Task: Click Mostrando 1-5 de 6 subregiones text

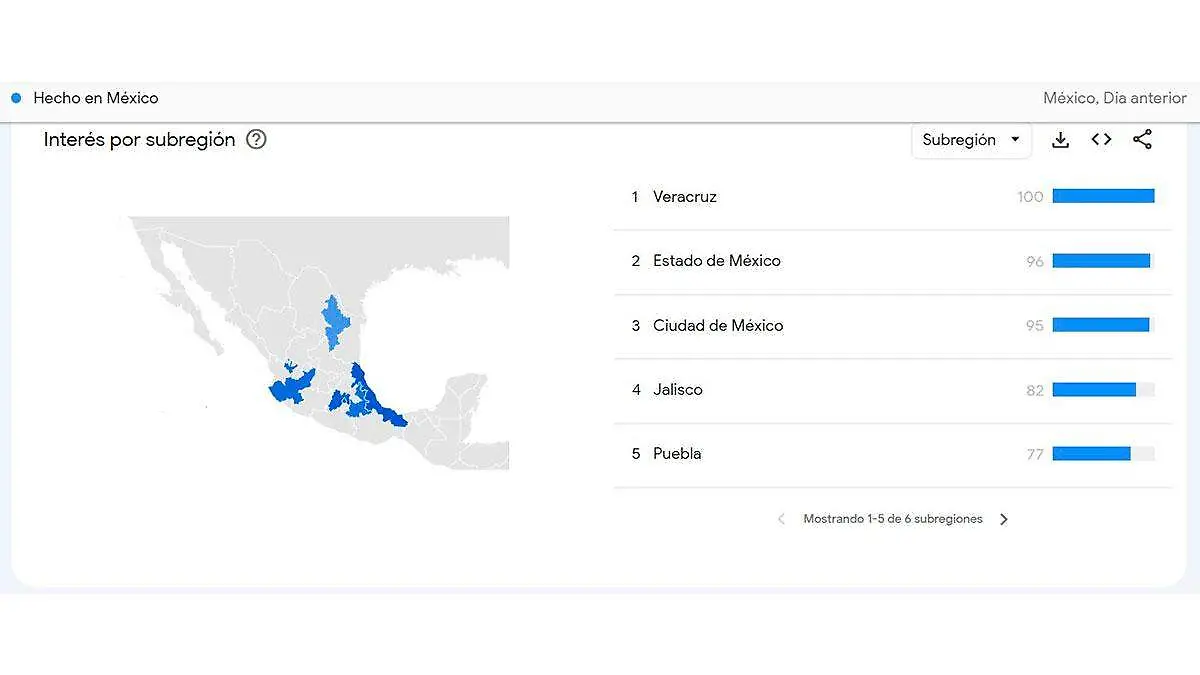Action: (x=892, y=518)
